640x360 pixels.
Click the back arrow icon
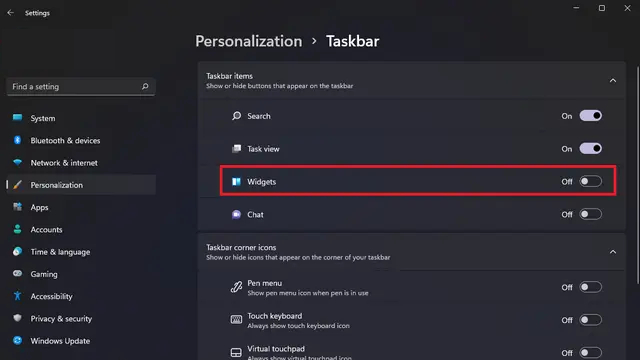[x=10, y=13]
